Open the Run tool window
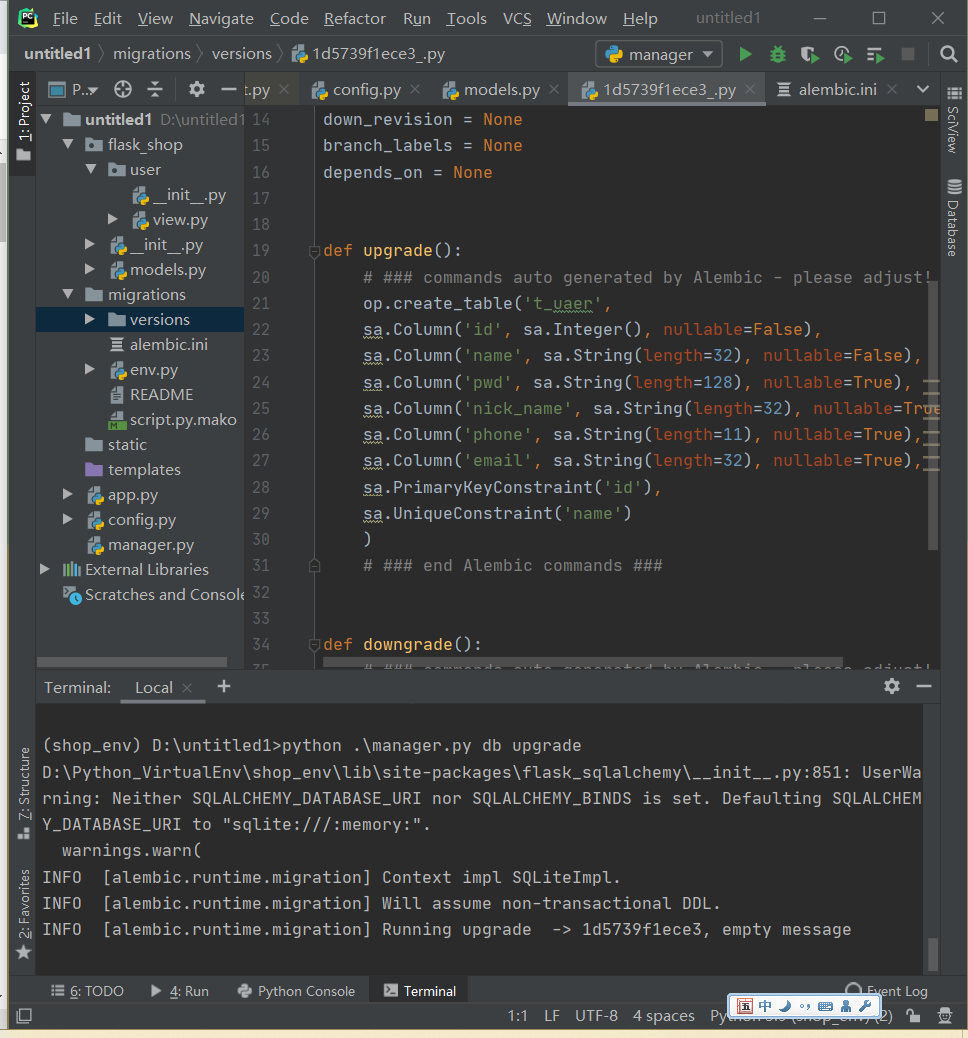Viewport: 968px width, 1038px height. coord(179,990)
